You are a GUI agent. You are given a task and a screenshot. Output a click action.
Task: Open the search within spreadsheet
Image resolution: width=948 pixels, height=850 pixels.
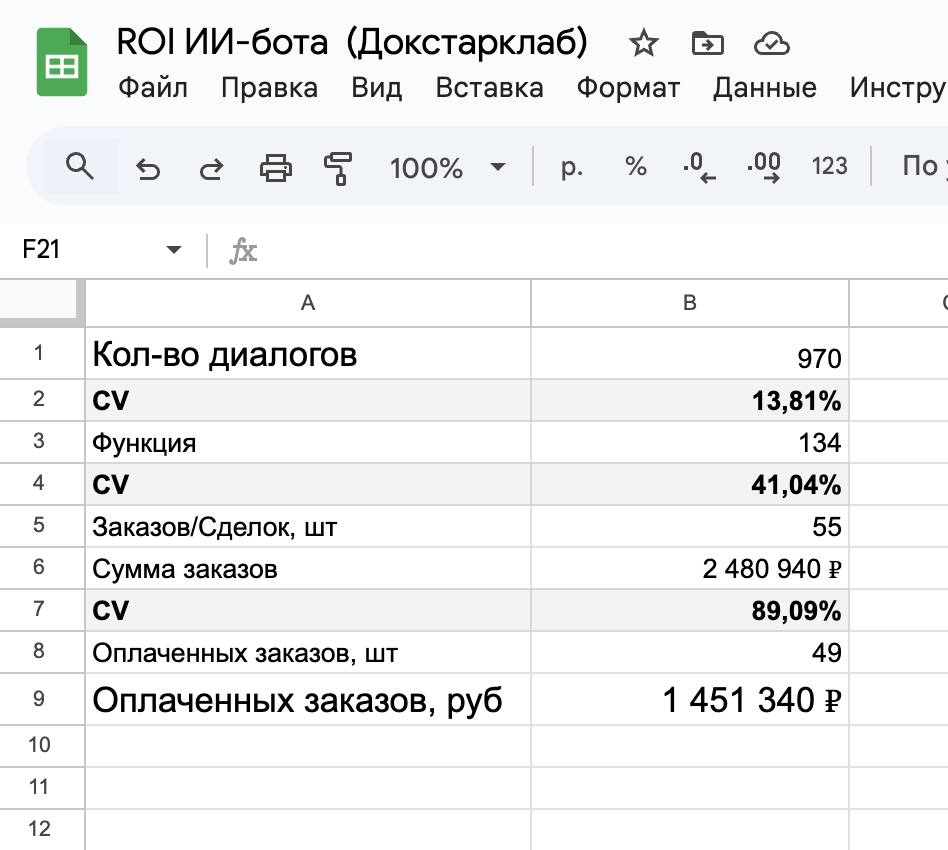(x=80, y=167)
